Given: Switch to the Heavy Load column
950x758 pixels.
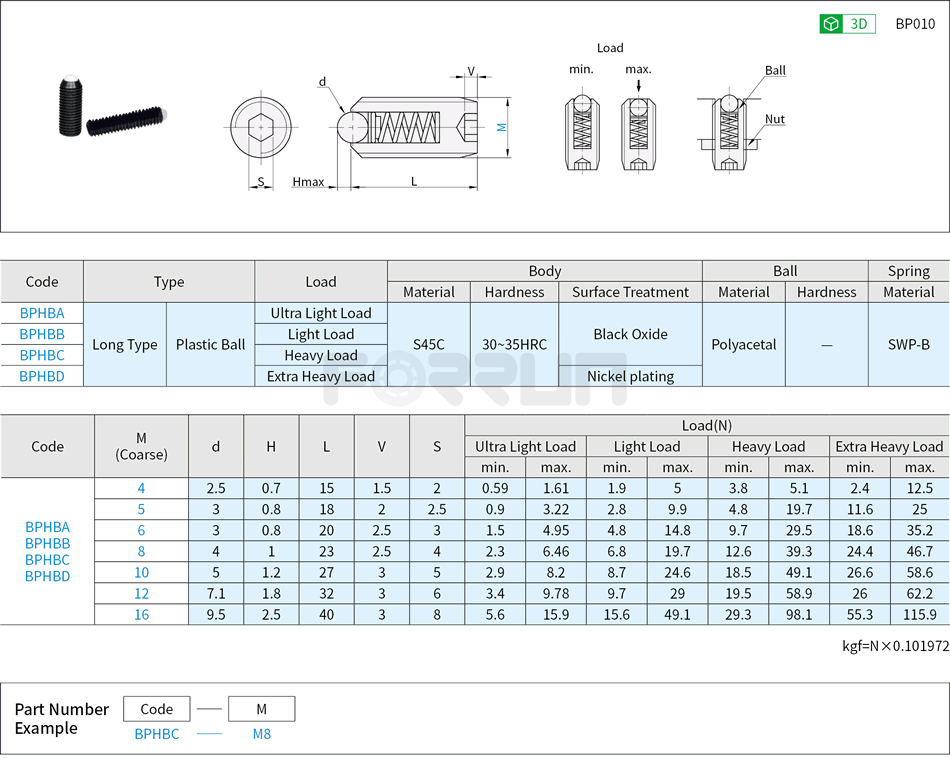Looking at the screenshot, I should pyautogui.click(x=767, y=446).
